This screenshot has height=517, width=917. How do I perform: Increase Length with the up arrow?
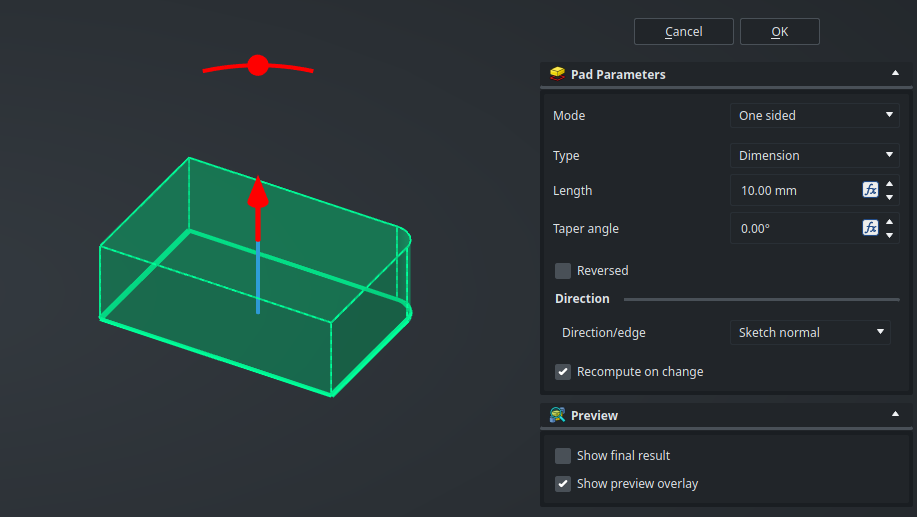[889, 184]
